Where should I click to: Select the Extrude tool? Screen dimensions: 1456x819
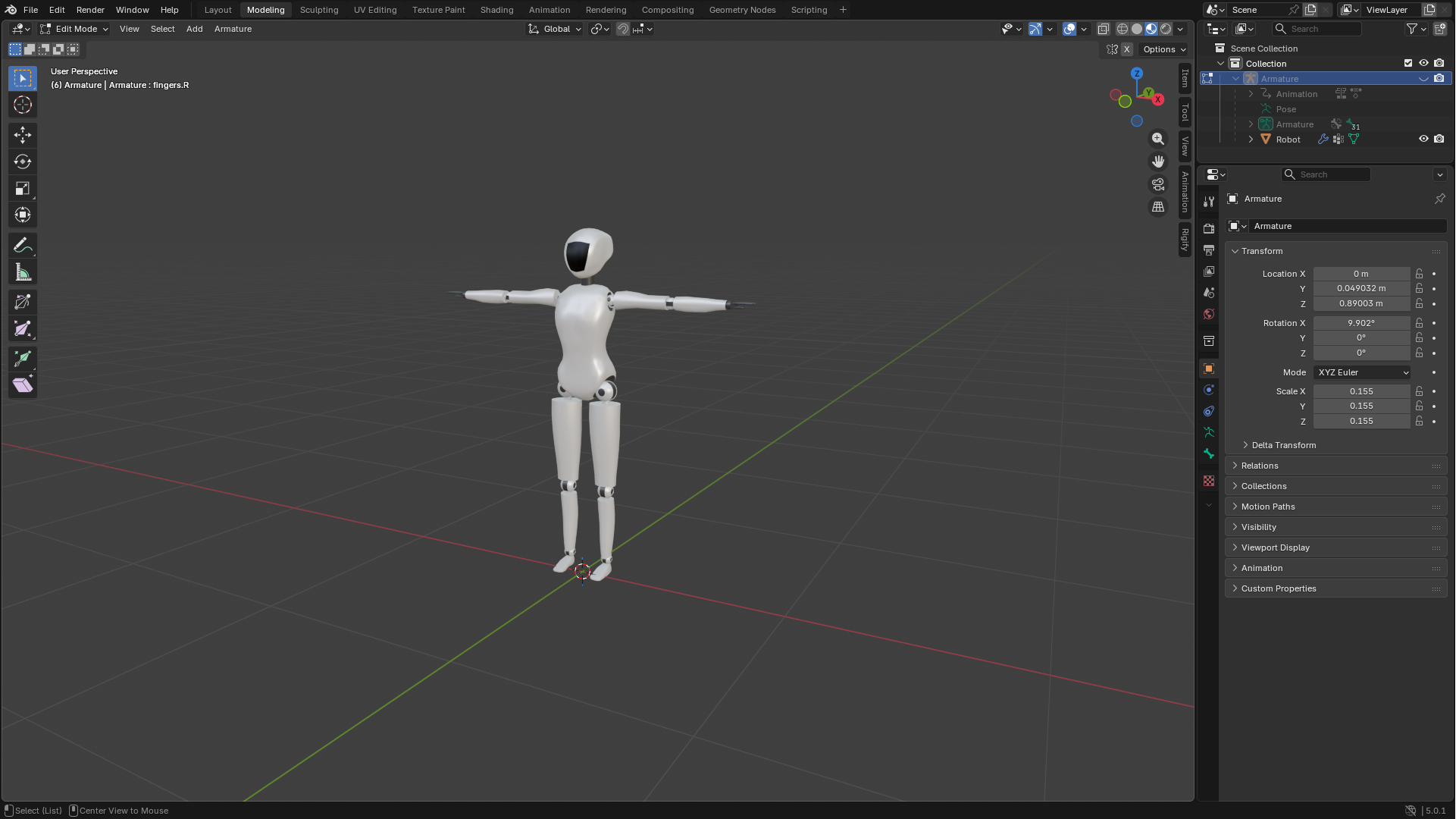tap(23, 358)
